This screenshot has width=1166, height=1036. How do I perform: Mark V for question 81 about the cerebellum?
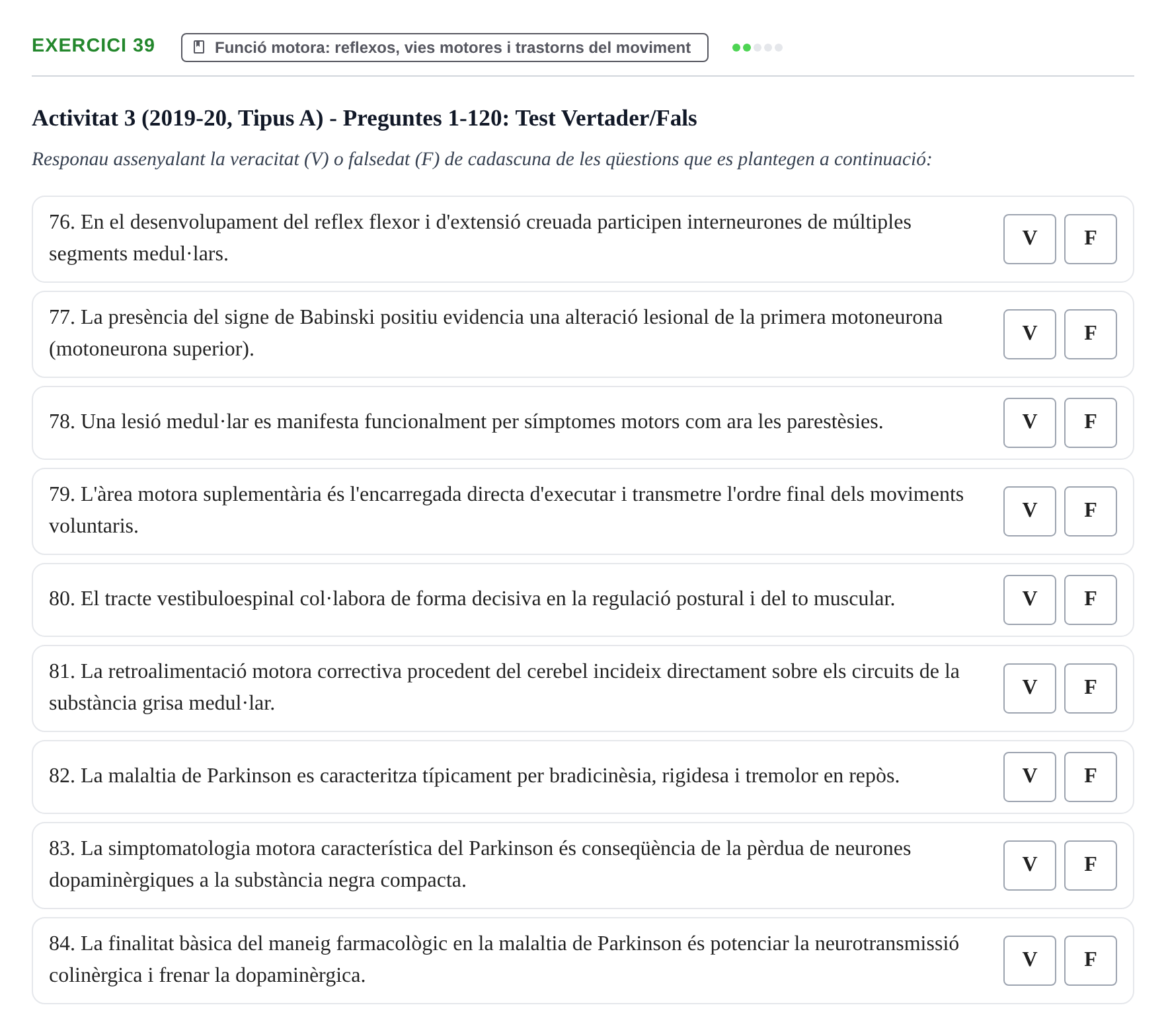1030,688
